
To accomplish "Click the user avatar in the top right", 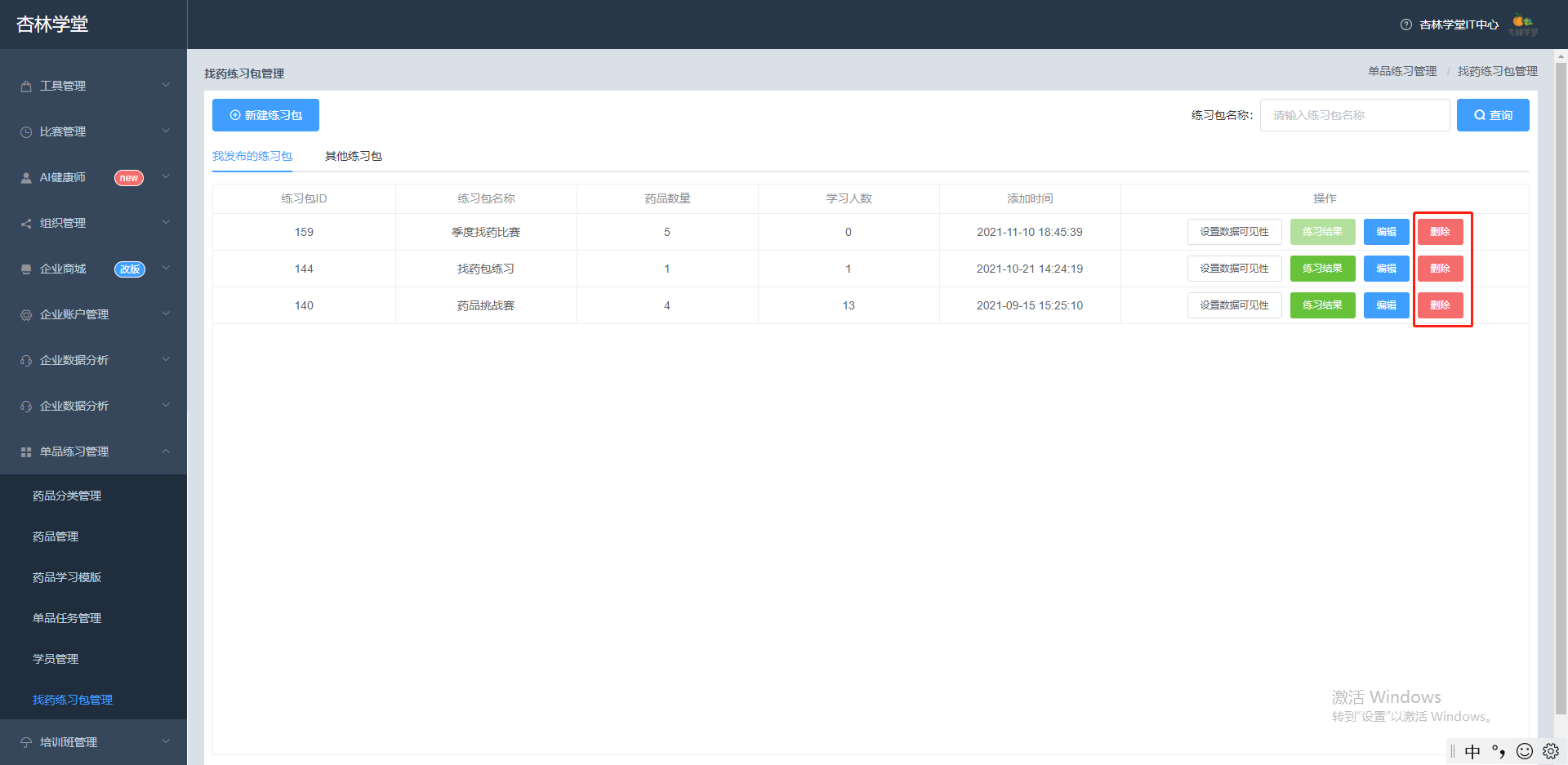I will point(1523,24).
